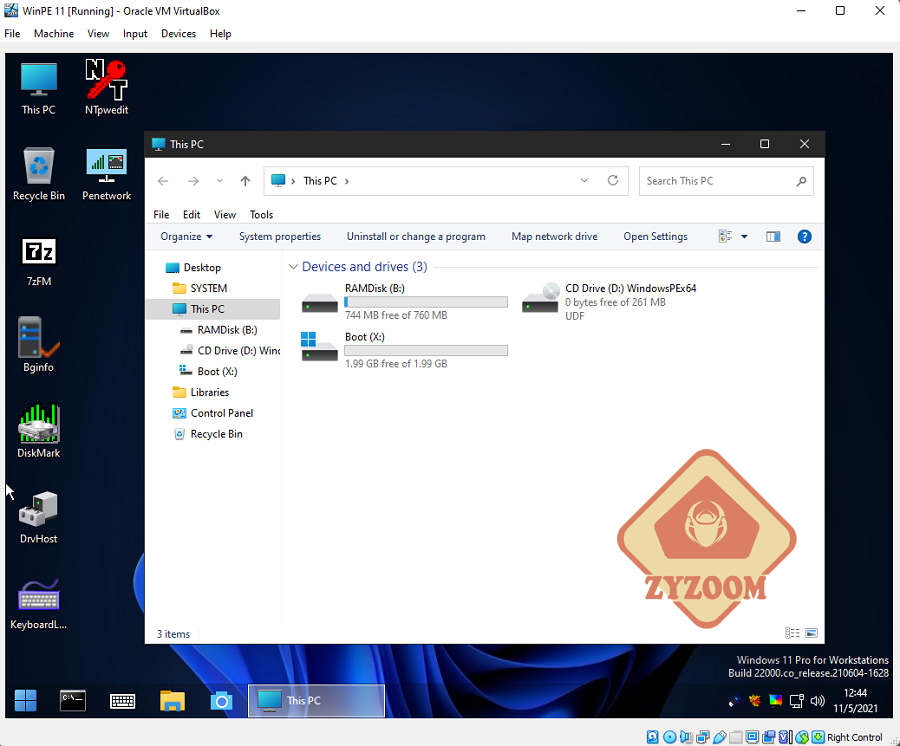
Task: Click Boot (X:) capacity bar
Action: (x=426, y=351)
